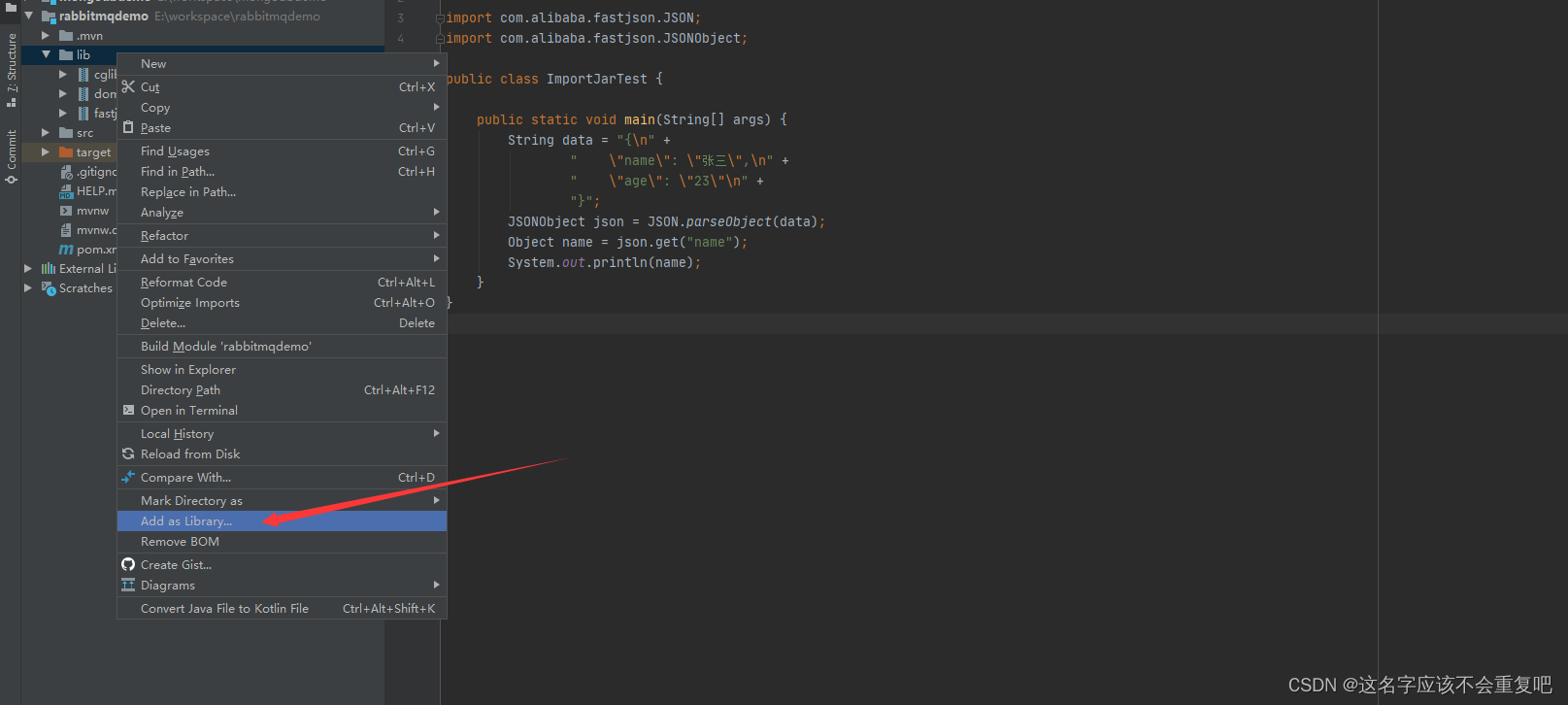The image size is (1568, 705).
Task: Open the Analyze submenu
Action: coord(282,212)
